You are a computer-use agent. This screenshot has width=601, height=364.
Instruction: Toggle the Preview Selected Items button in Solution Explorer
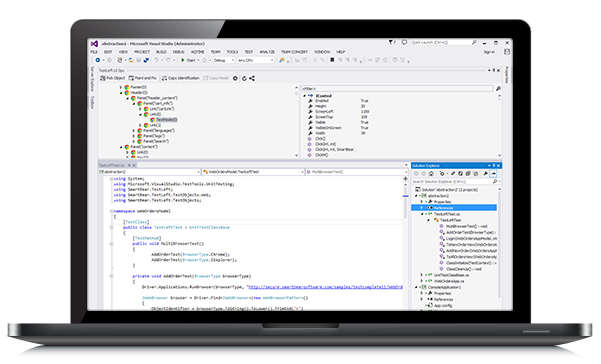click(494, 174)
